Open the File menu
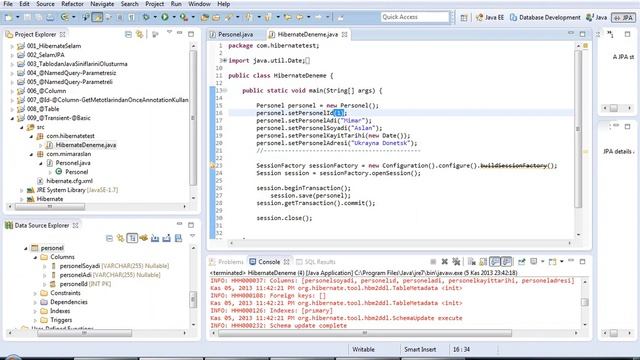The height and width of the screenshot is (360, 640). pyautogui.click(x=8, y=4)
